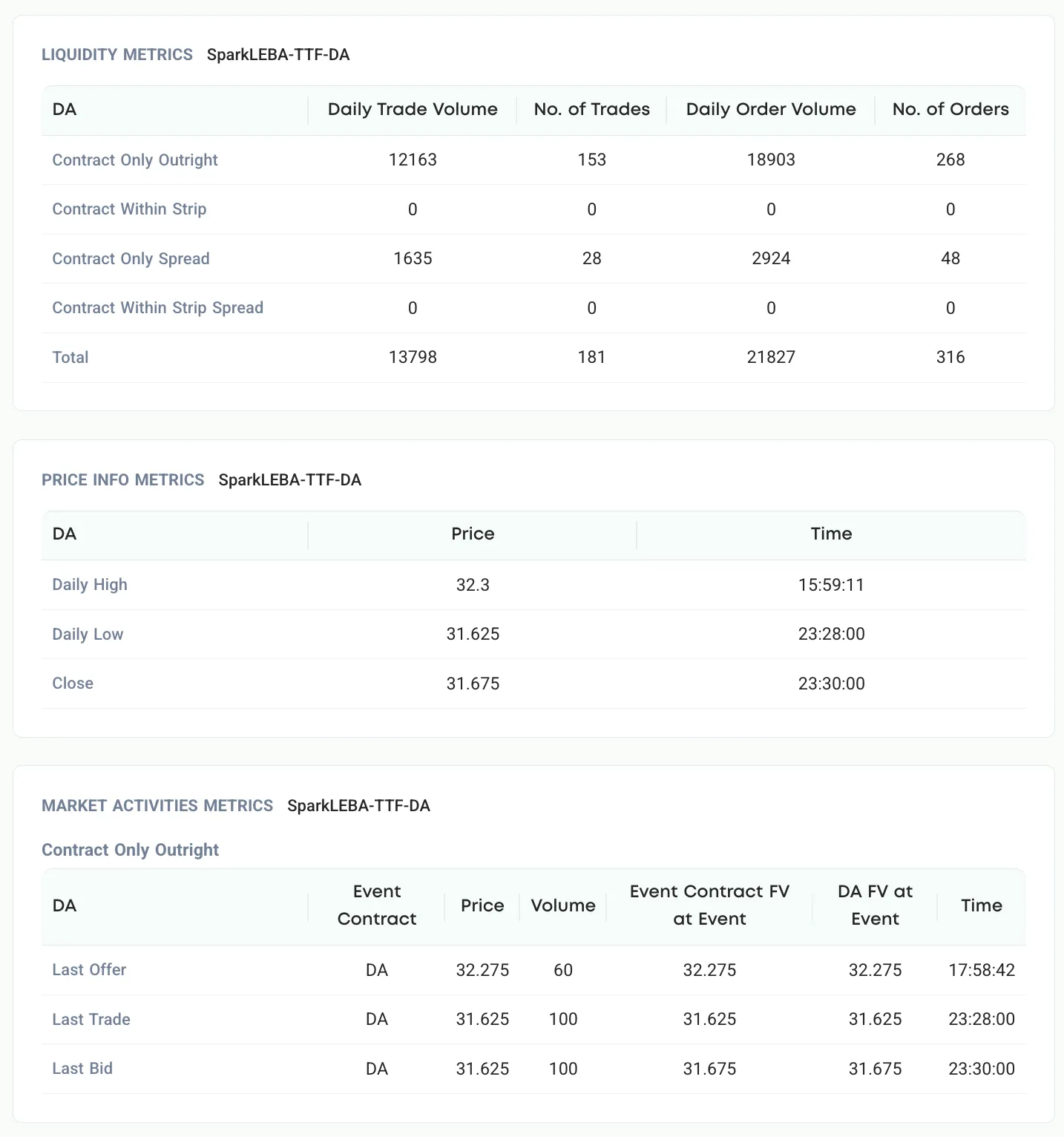Image resolution: width=1064 pixels, height=1137 pixels.
Task: Select the Daily High time 15:59:11
Action: pos(831,585)
